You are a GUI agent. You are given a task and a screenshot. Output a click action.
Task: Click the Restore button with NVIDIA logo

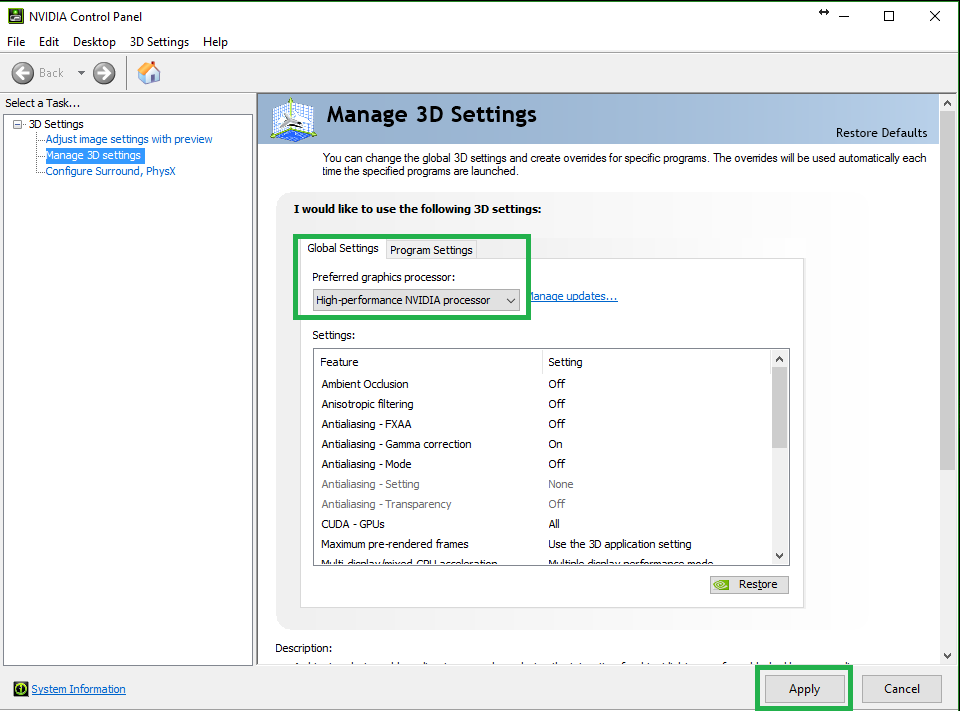point(749,585)
